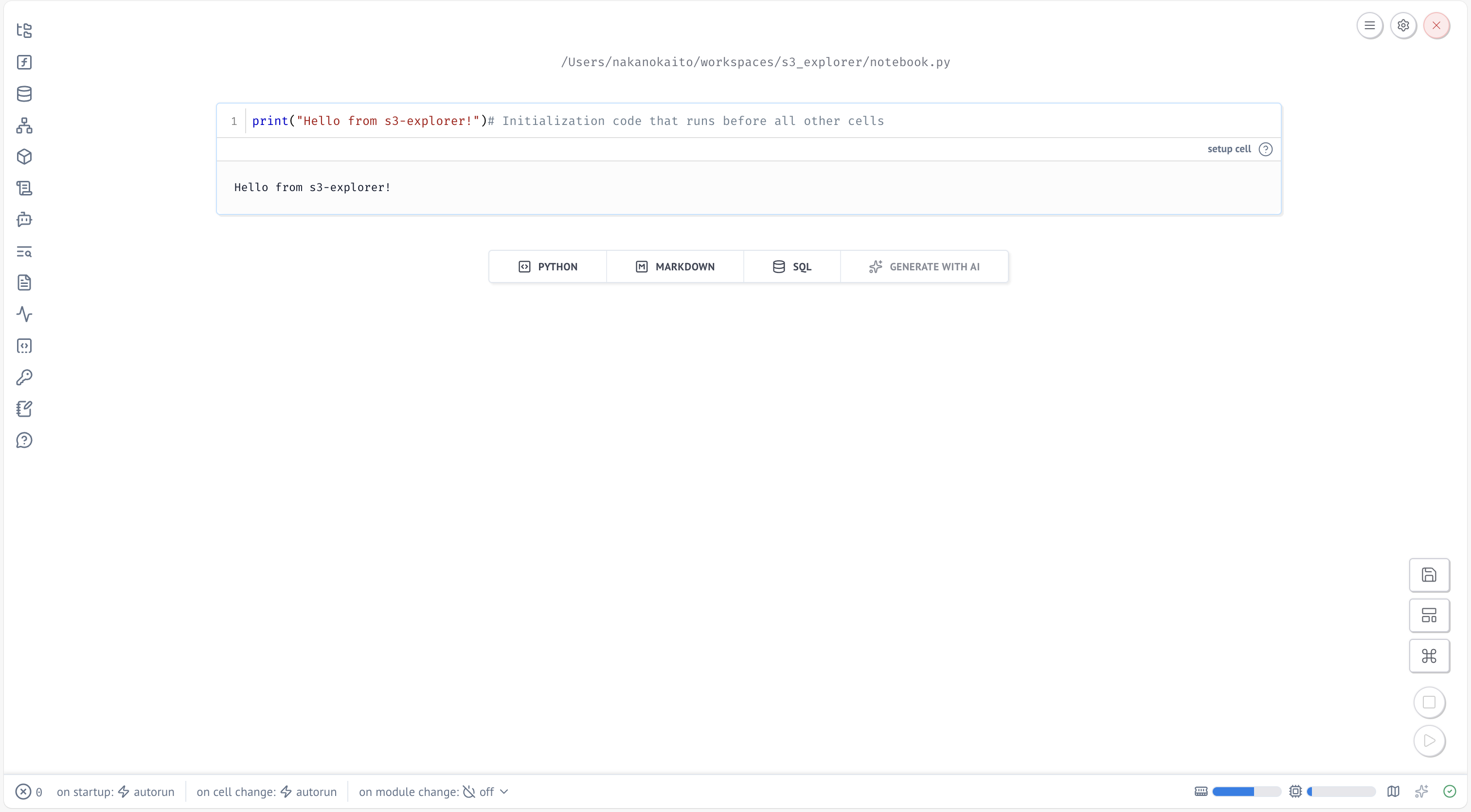The image size is (1471, 812).
Task: Toggle on cell change autorun
Action: click(x=309, y=792)
